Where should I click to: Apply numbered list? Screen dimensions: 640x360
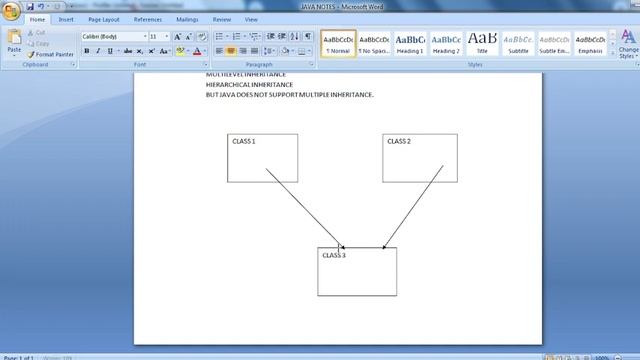(x=236, y=37)
